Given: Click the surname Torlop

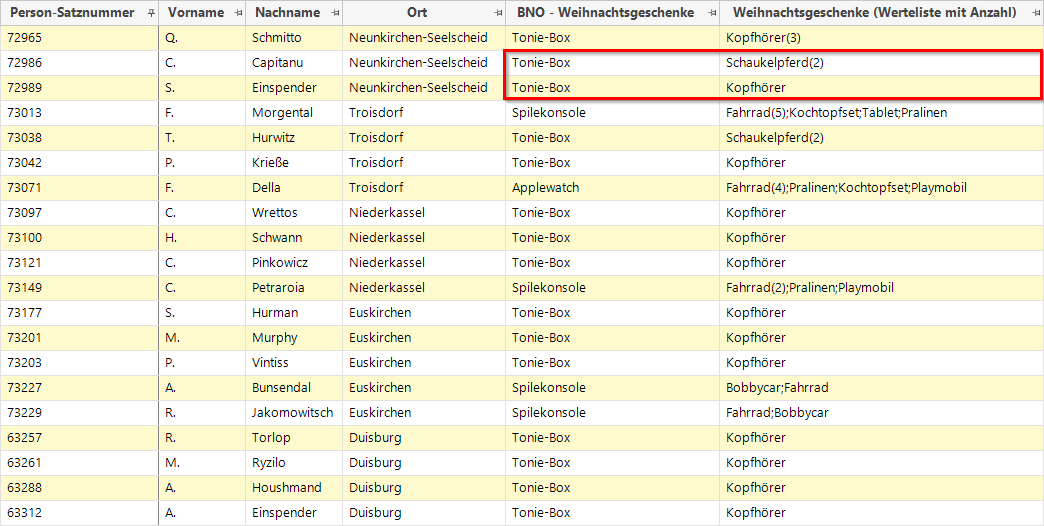Looking at the screenshot, I should 271,437.
